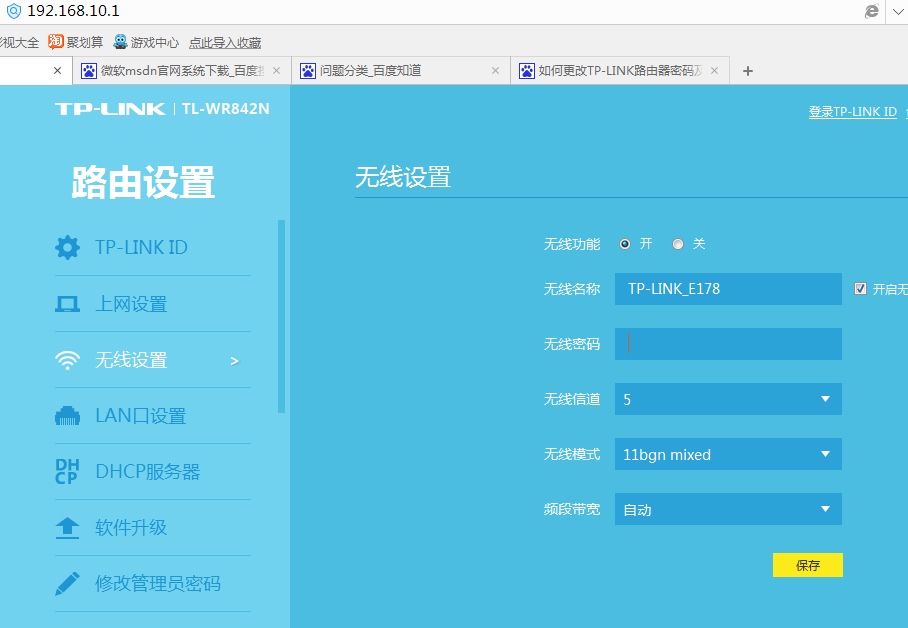Open the 软件升级 menu item
The width and height of the screenshot is (908, 628).
coord(153,527)
